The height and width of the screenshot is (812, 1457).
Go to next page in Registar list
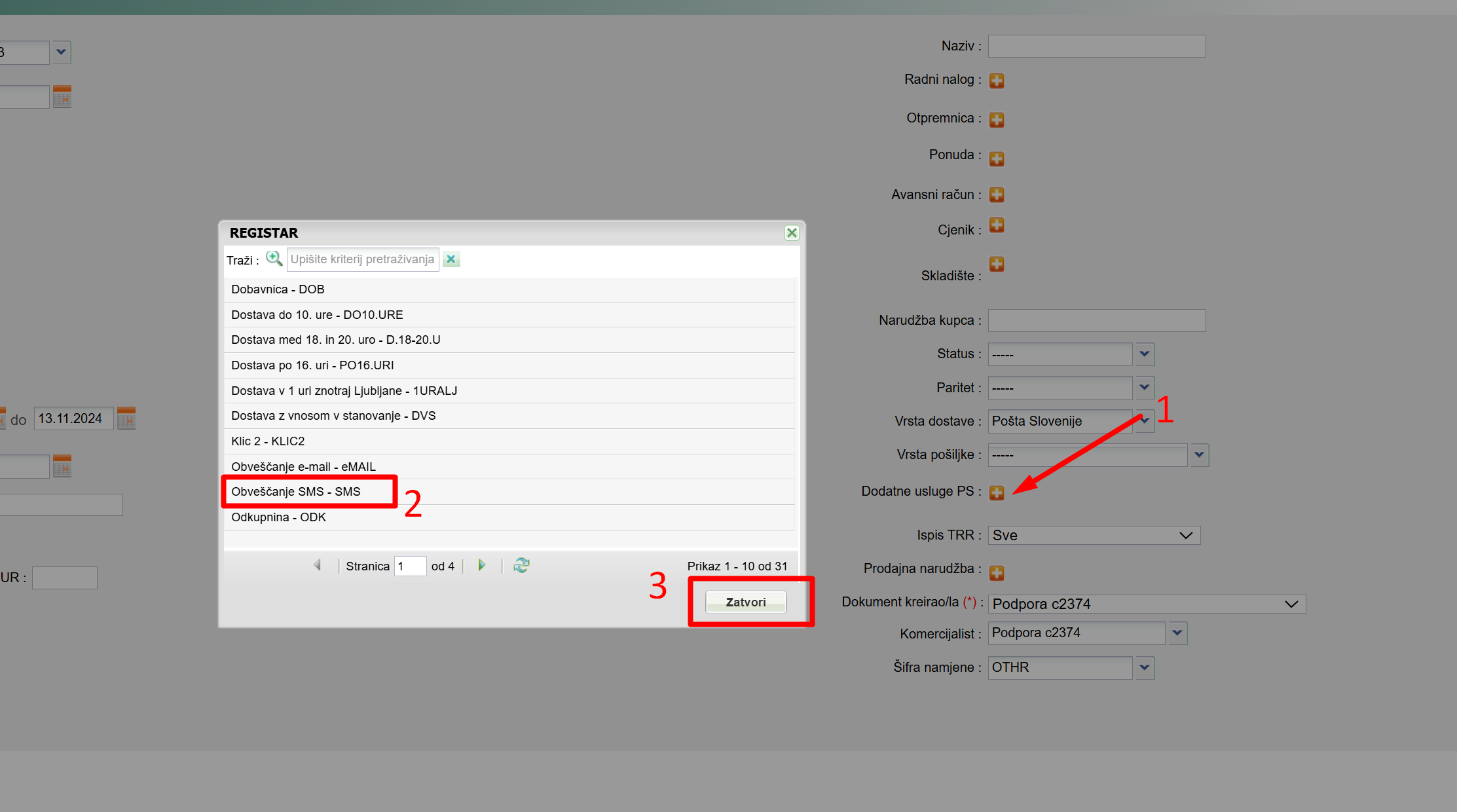coord(482,565)
